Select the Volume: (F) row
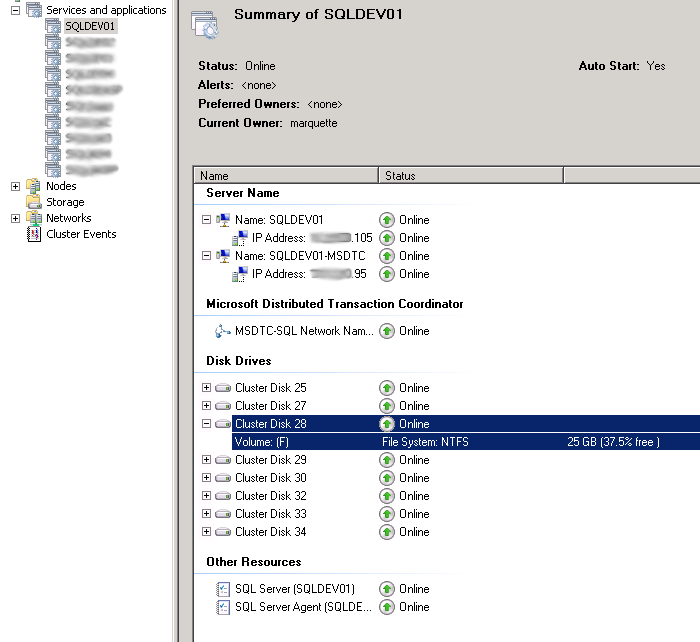 point(466,442)
